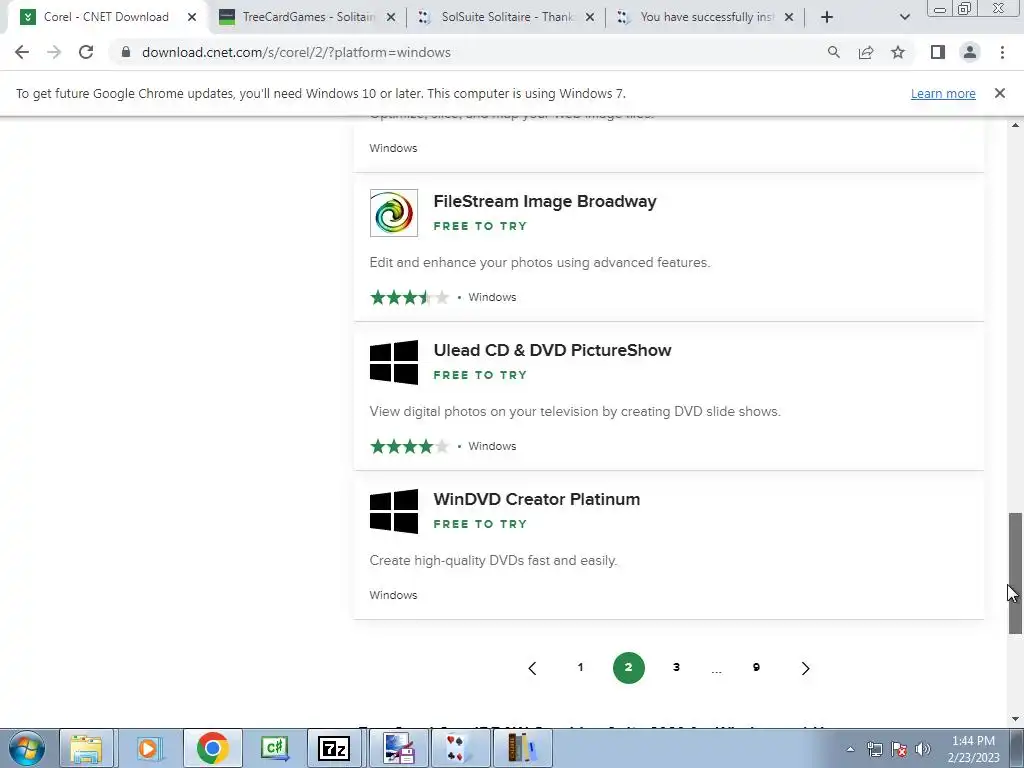Switch to TreeCardGames Solitaire tab
This screenshot has width=1024, height=768.
308,17
